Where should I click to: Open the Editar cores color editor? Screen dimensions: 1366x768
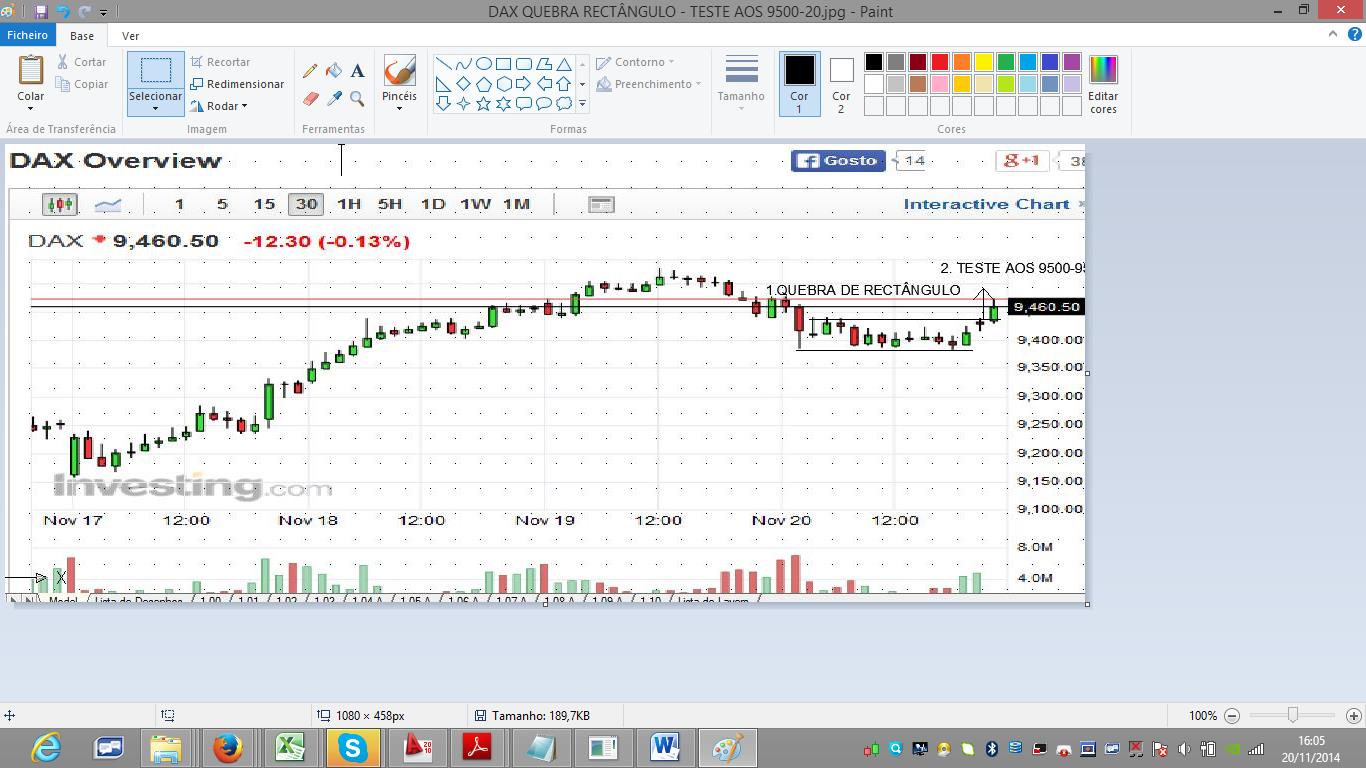point(1103,84)
